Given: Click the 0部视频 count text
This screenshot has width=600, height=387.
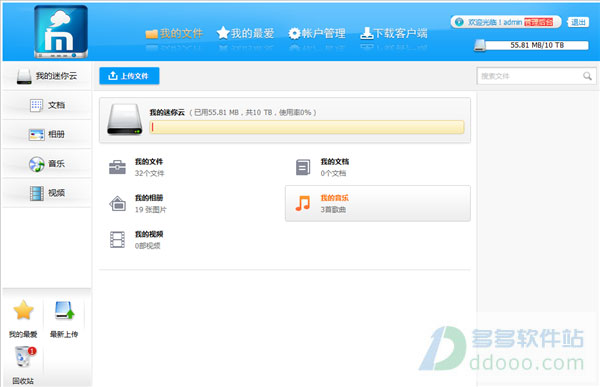Looking at the screenshot, I should (x=147, y=246).
